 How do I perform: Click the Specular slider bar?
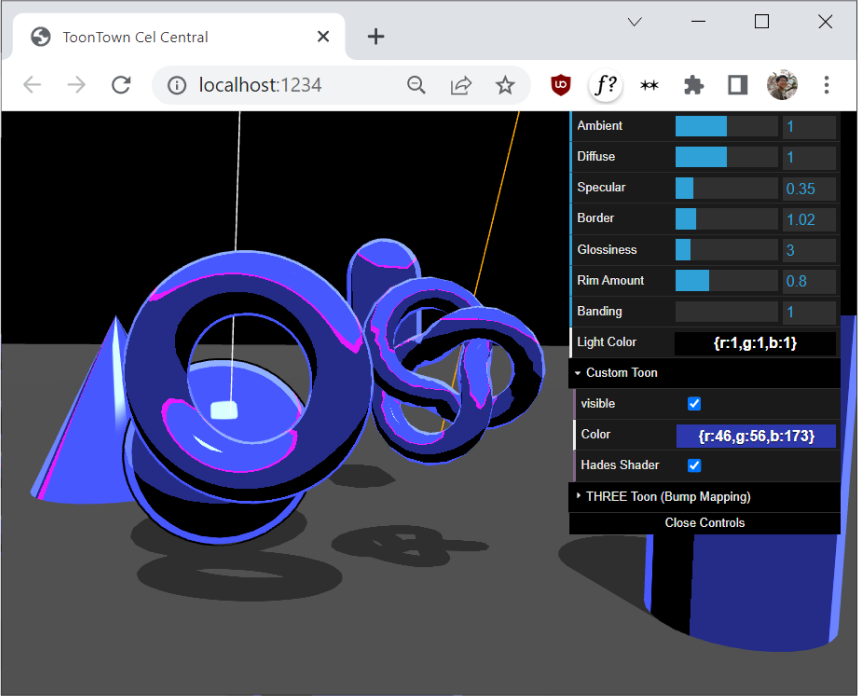(726, 188)
